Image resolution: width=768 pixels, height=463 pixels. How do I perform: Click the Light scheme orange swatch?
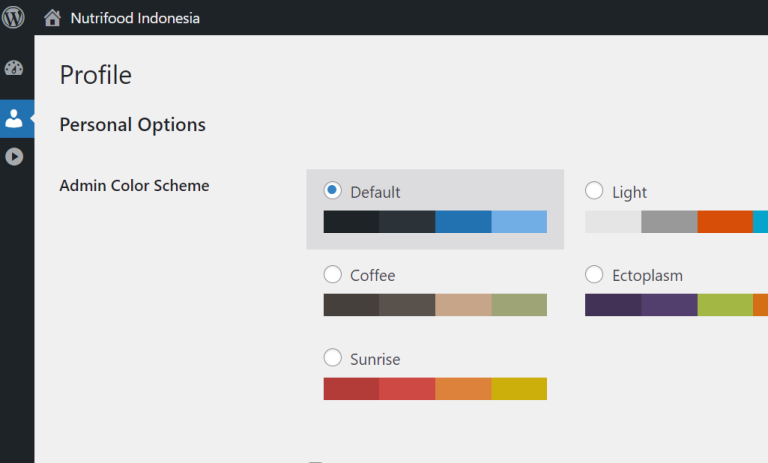[725, 221]
